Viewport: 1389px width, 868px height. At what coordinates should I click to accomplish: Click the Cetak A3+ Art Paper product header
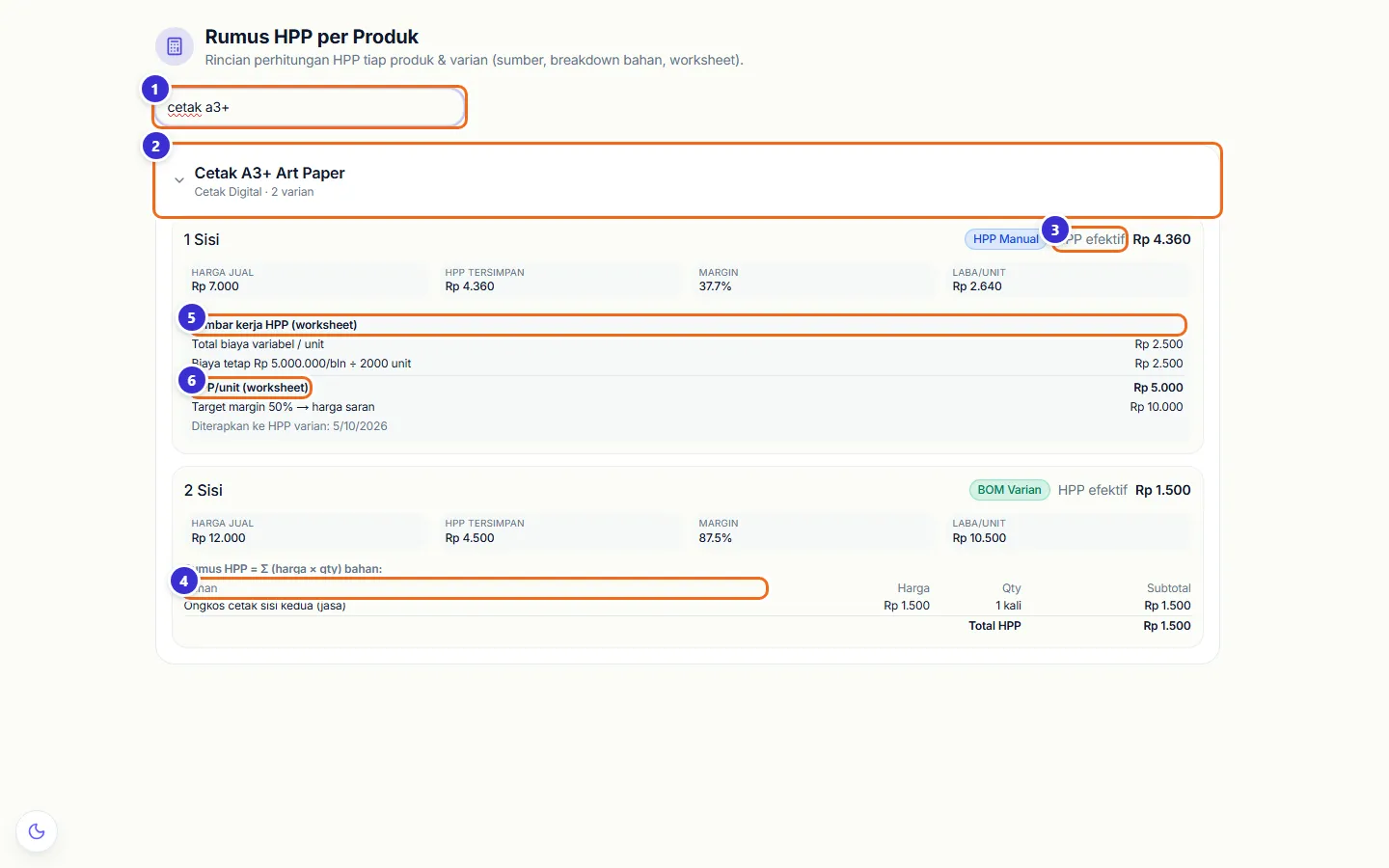coord(688,180)
